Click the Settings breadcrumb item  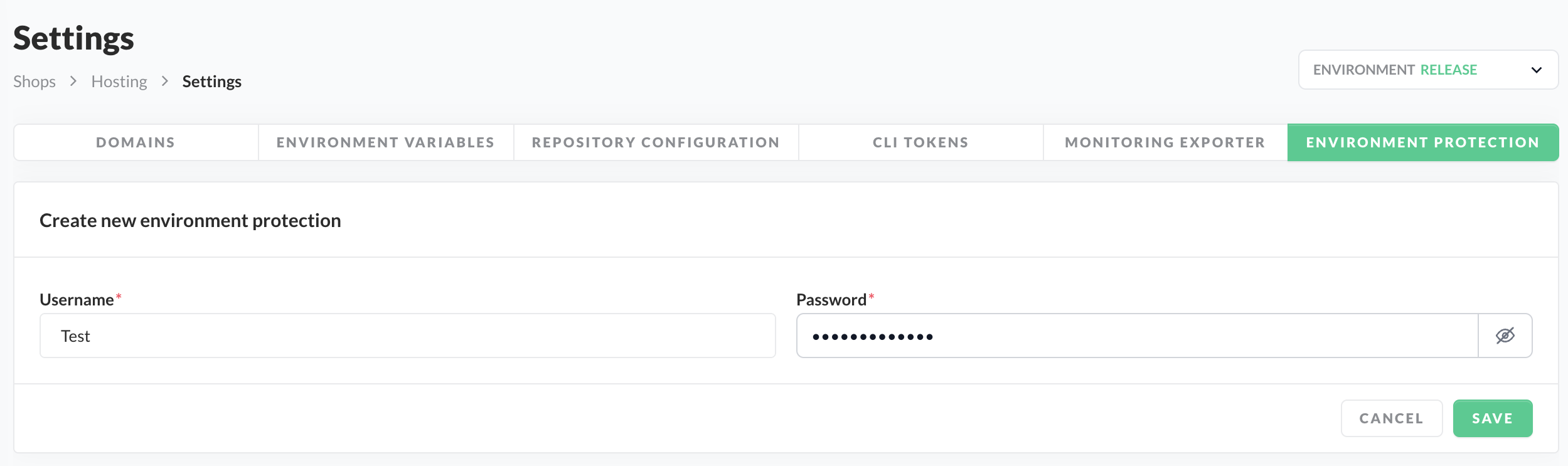pyautogui.click(x=211, y=82)
